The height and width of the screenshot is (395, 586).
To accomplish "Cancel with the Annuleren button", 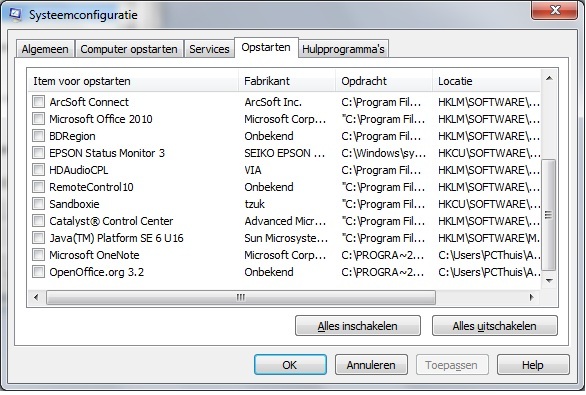I will pyautogui.click(x=371, y=365).
